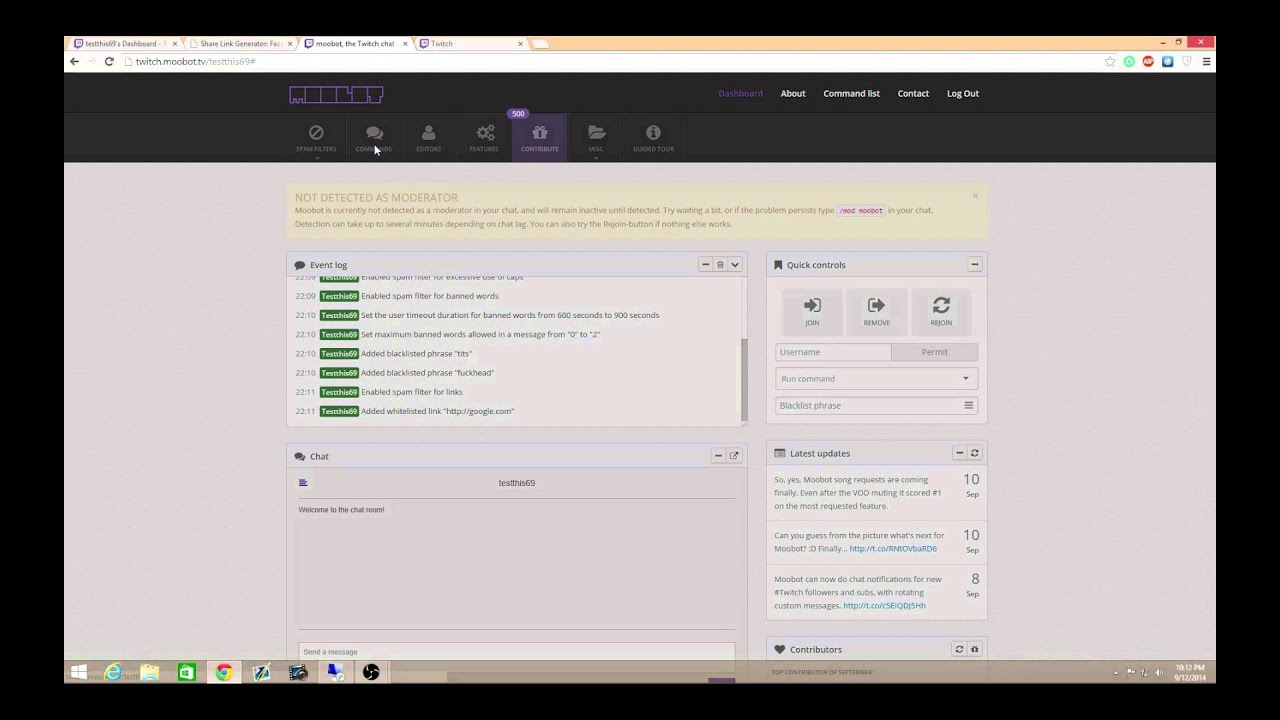Collapse the Event log panel

click(705, 265)
